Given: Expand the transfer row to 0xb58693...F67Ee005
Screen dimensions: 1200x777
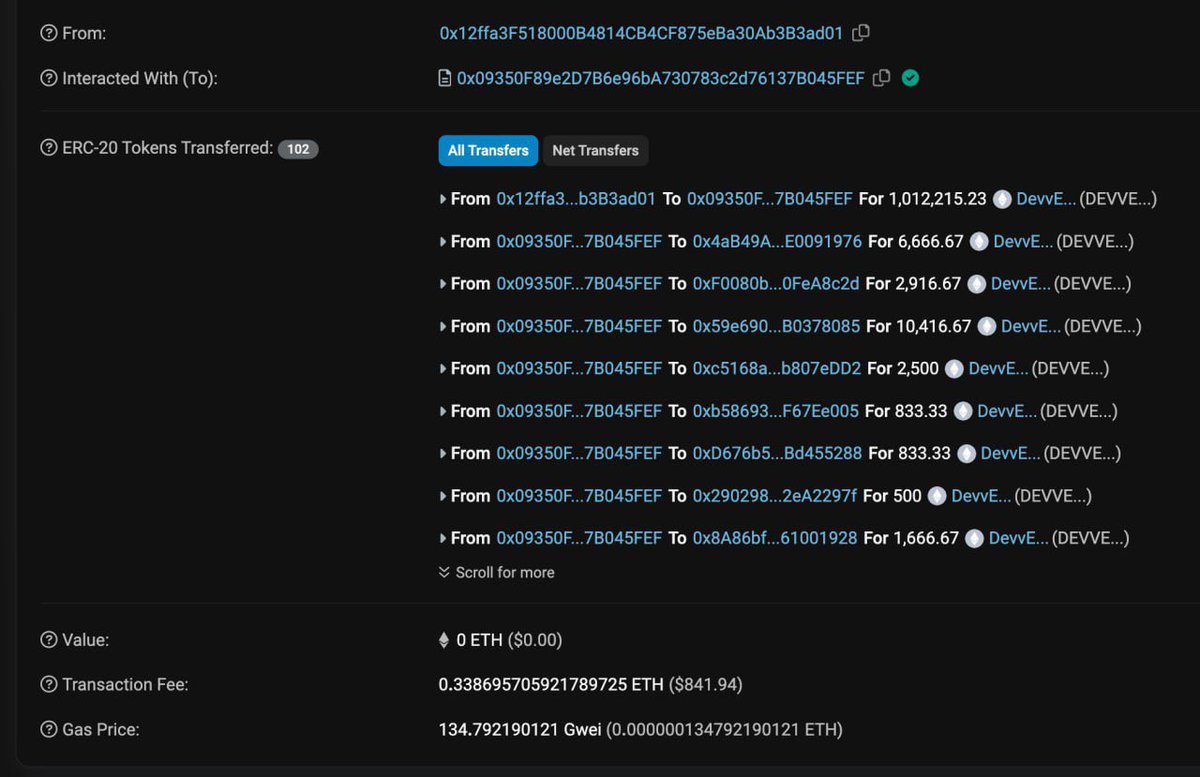Looking at the screenshot, I should [x=443, y=411].
